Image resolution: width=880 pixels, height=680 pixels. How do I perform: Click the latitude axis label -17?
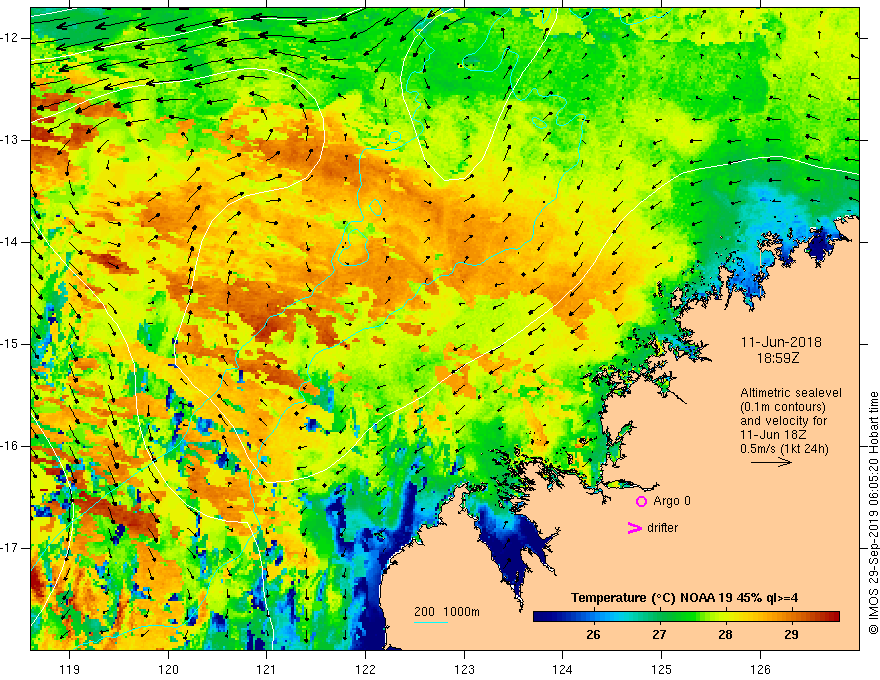tap(10, 548)
